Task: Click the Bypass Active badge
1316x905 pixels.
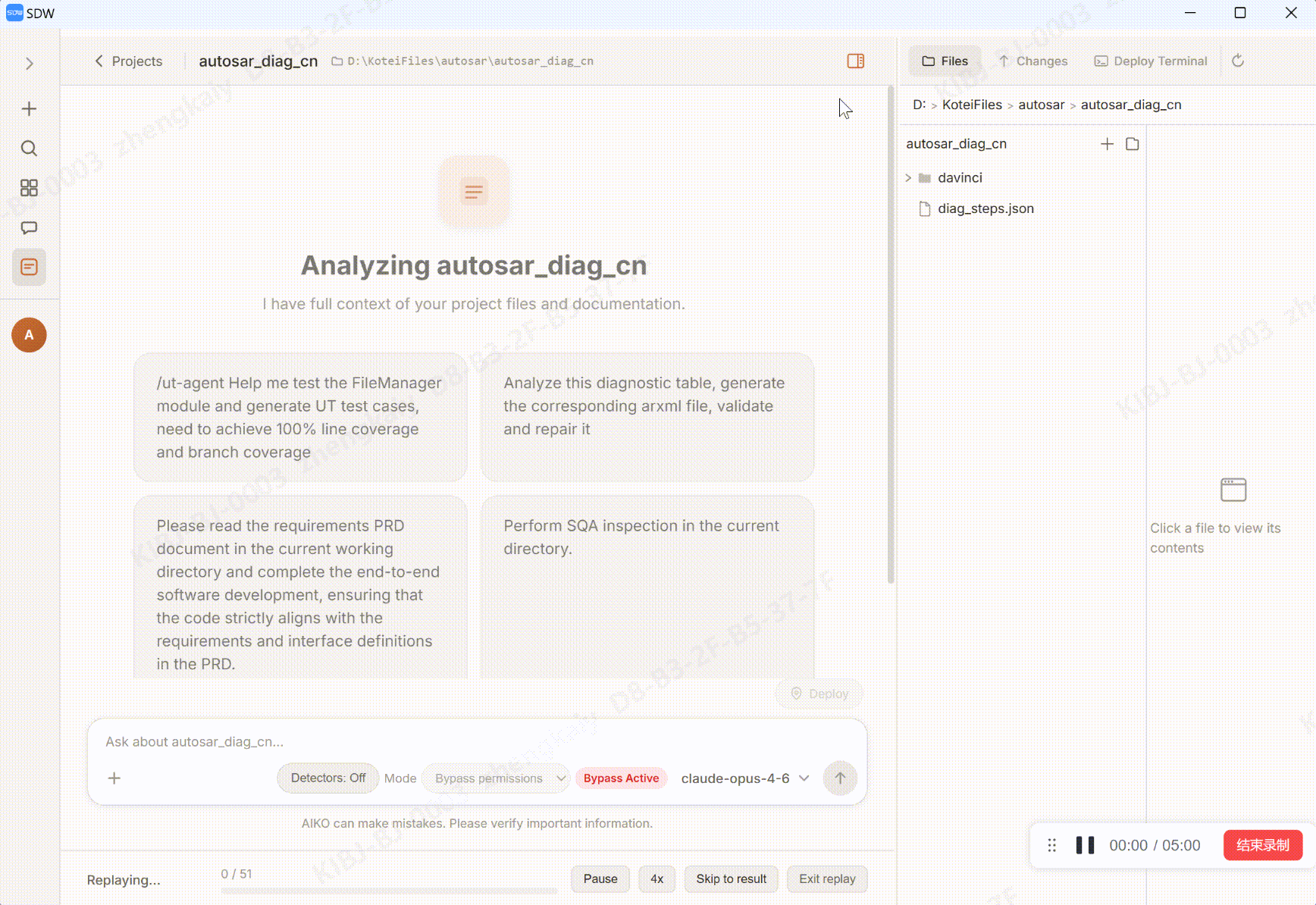Action: pyautogui.click(x=621, y=778)
